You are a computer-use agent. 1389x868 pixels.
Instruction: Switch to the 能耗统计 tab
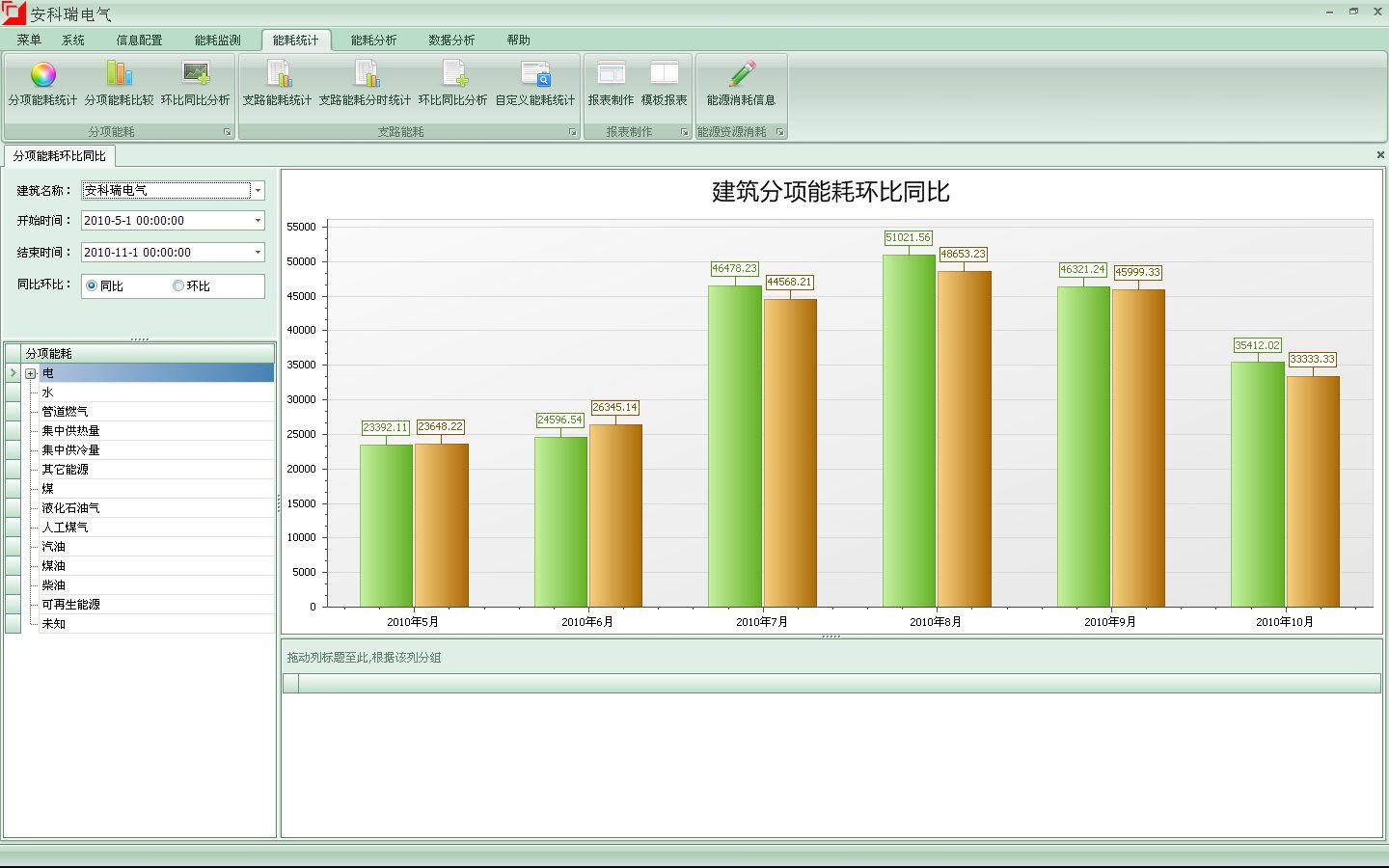click(295, 40)
